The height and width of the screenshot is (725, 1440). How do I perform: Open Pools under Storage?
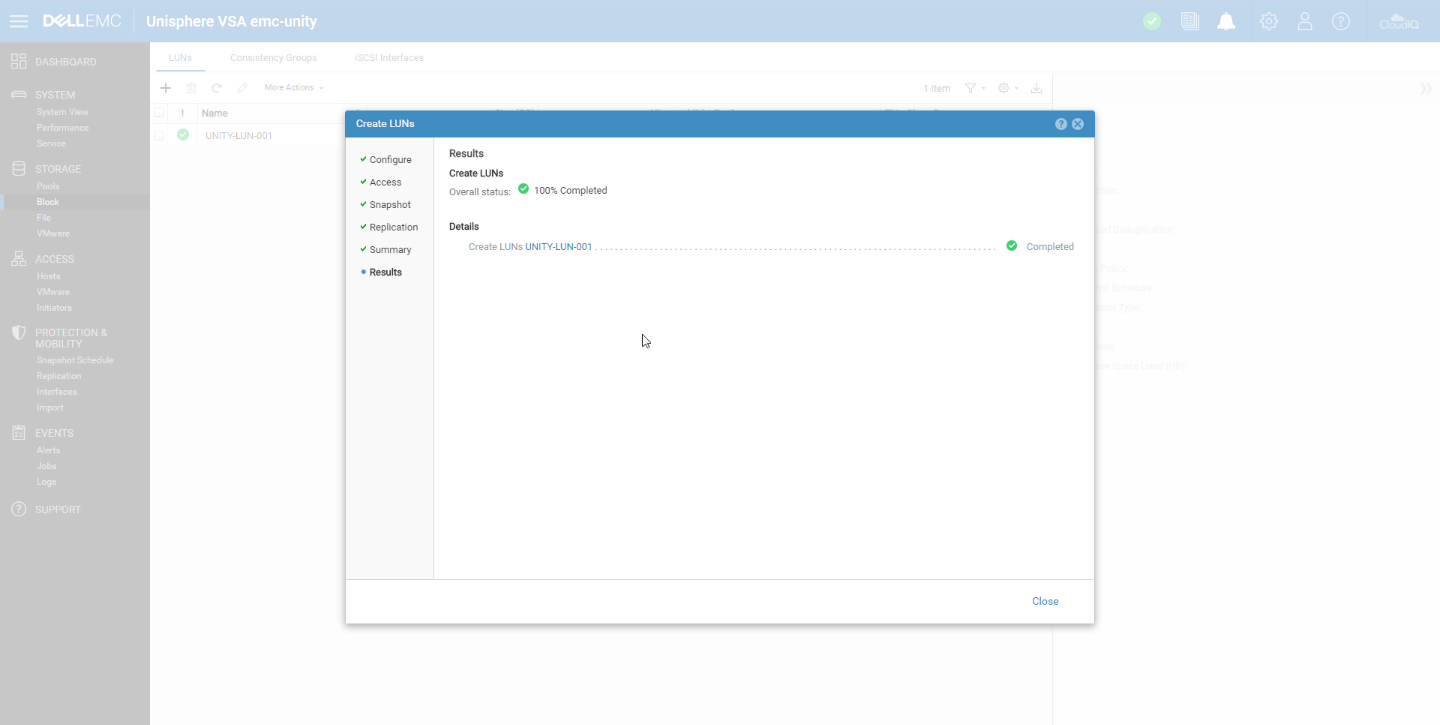tap(48, 186)
